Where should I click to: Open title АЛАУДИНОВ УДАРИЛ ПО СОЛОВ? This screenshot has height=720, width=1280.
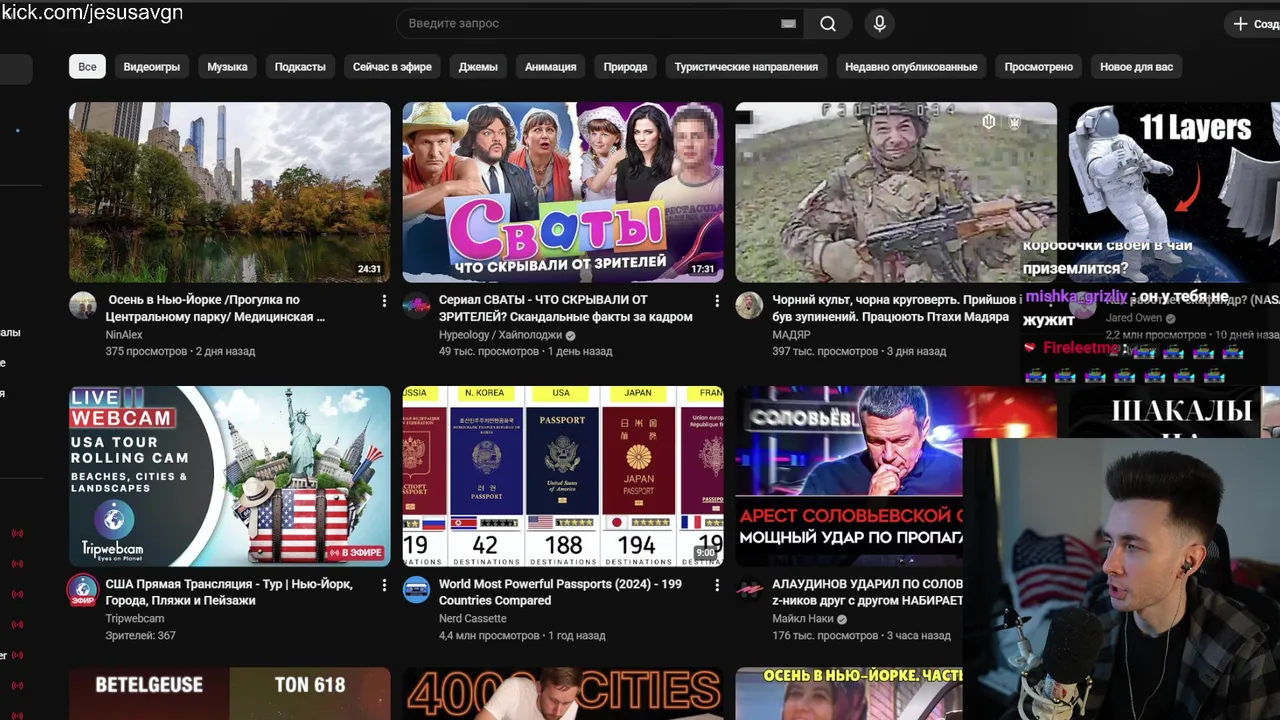click(x=867, y=592)
